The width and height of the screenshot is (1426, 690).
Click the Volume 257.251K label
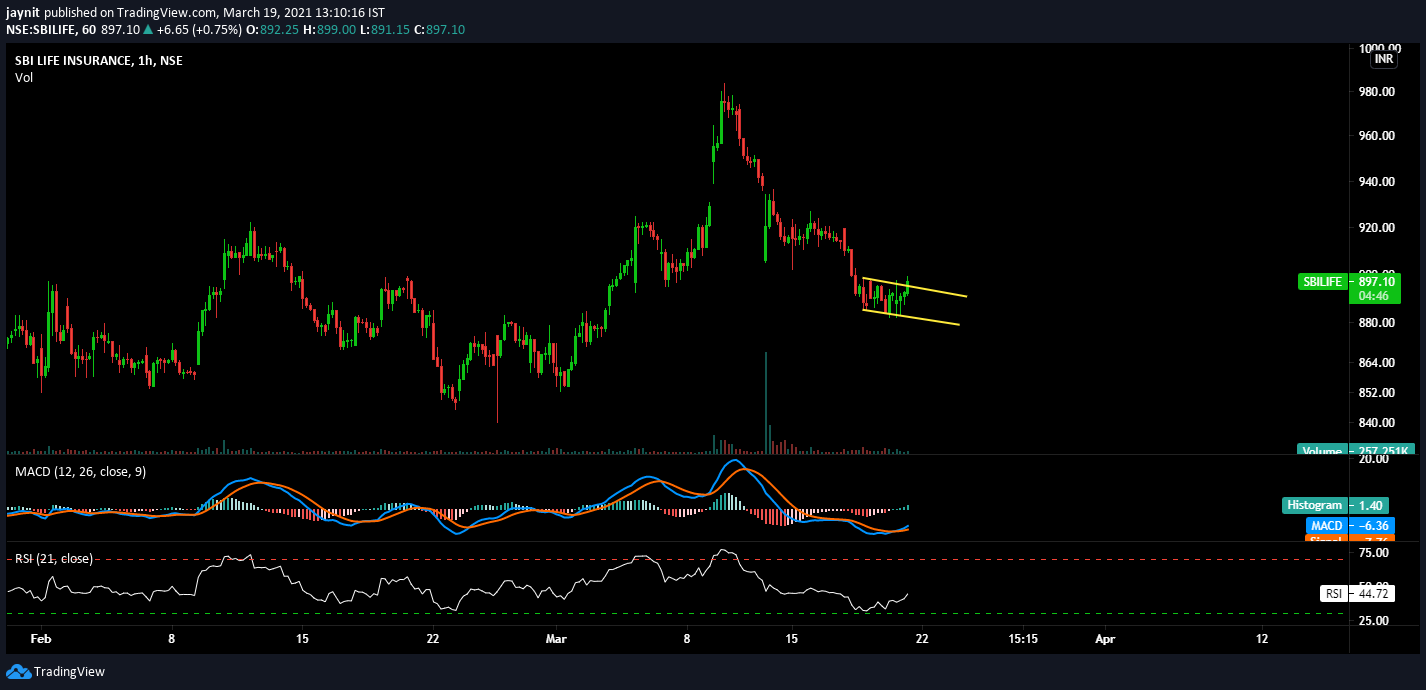1355,451
